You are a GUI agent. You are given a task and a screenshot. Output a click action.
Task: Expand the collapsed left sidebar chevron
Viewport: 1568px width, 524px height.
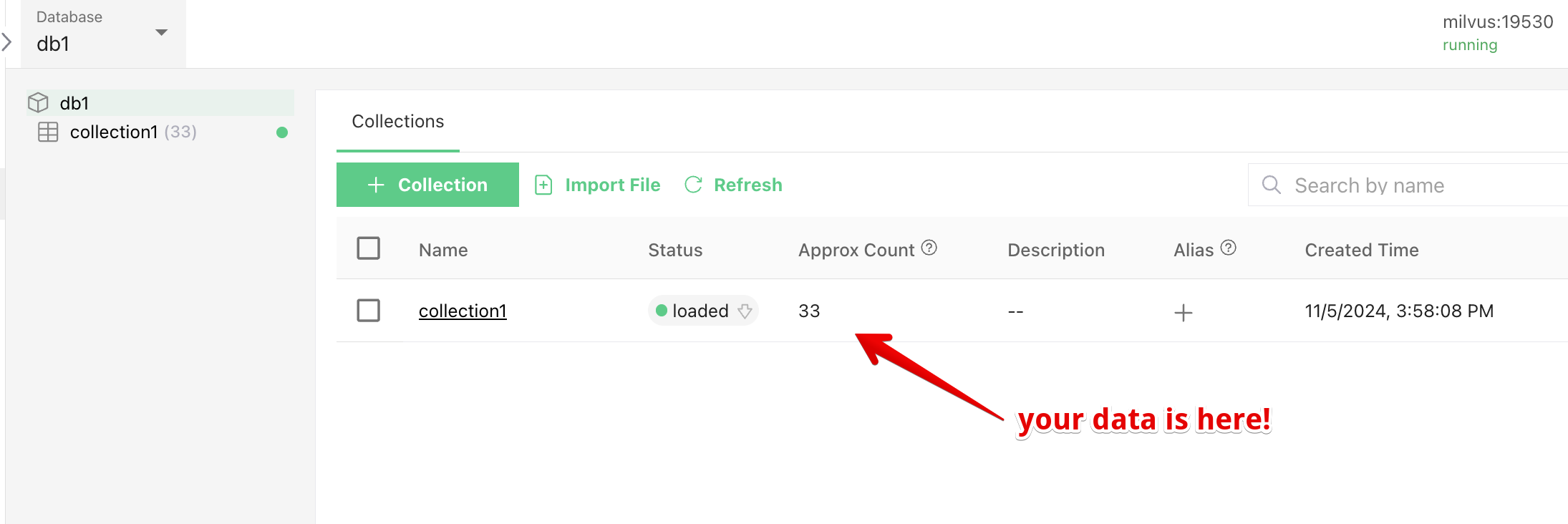tap(6, 42)
